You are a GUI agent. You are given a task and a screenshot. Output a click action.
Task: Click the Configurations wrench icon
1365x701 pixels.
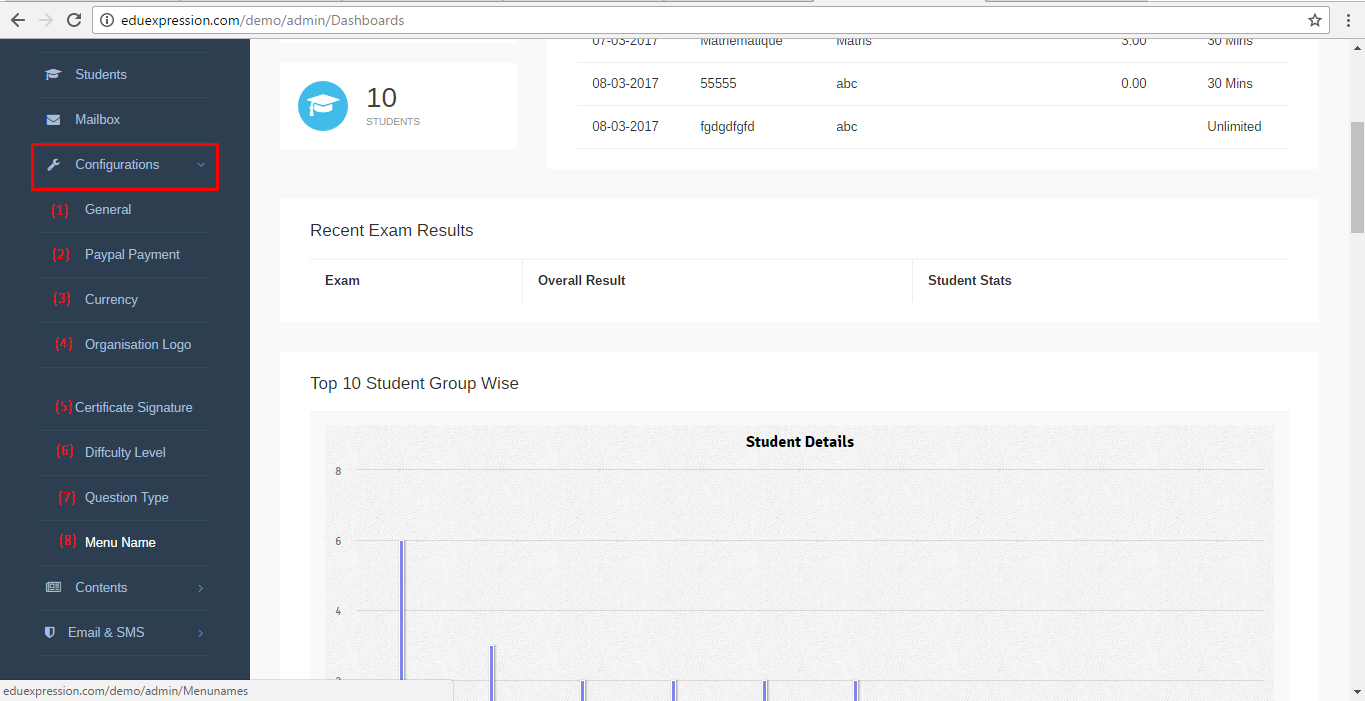(53, 165)
